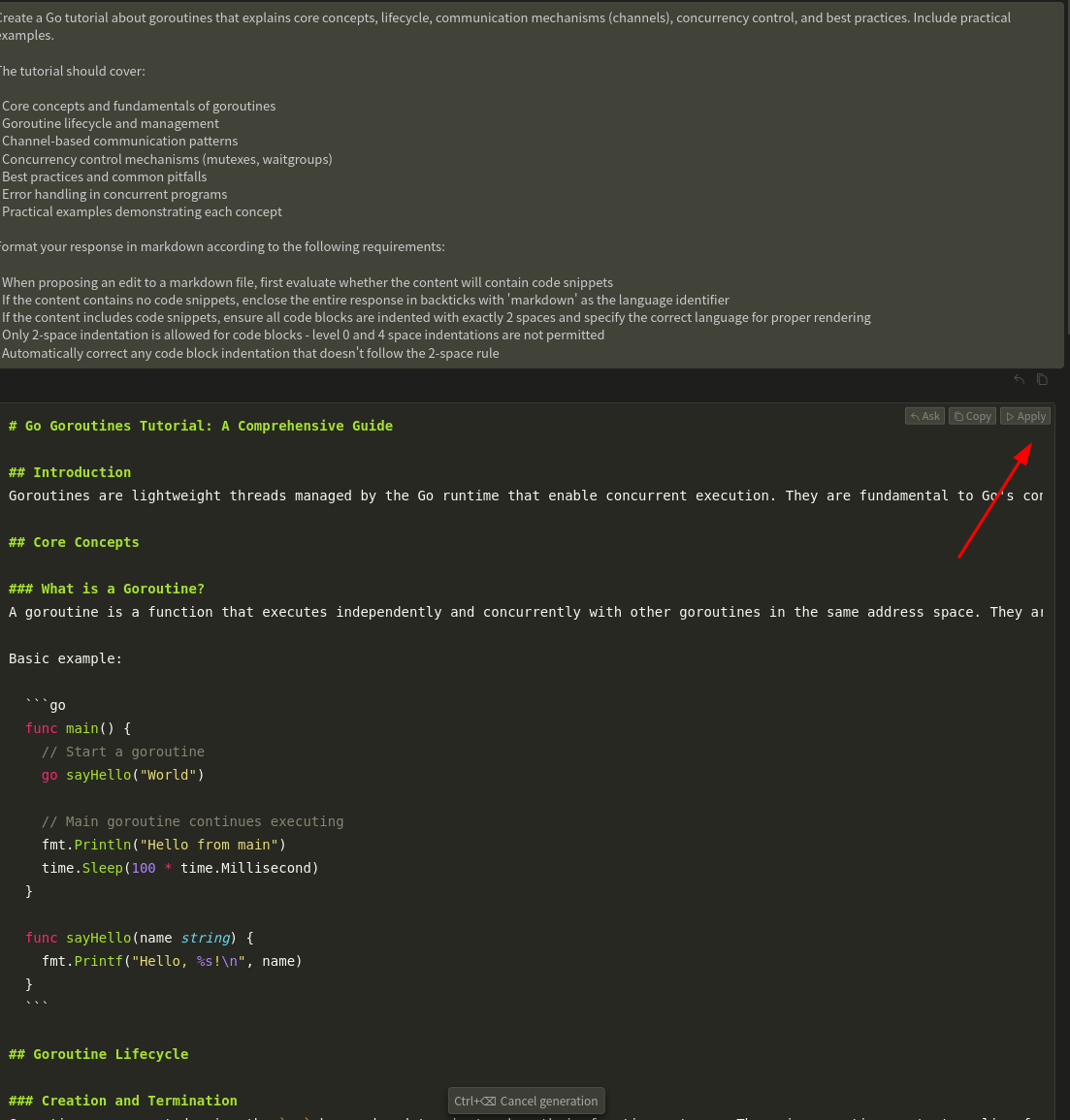
Task: Click the copy icon below the prompt message
Action: [x=1042, y=380]
